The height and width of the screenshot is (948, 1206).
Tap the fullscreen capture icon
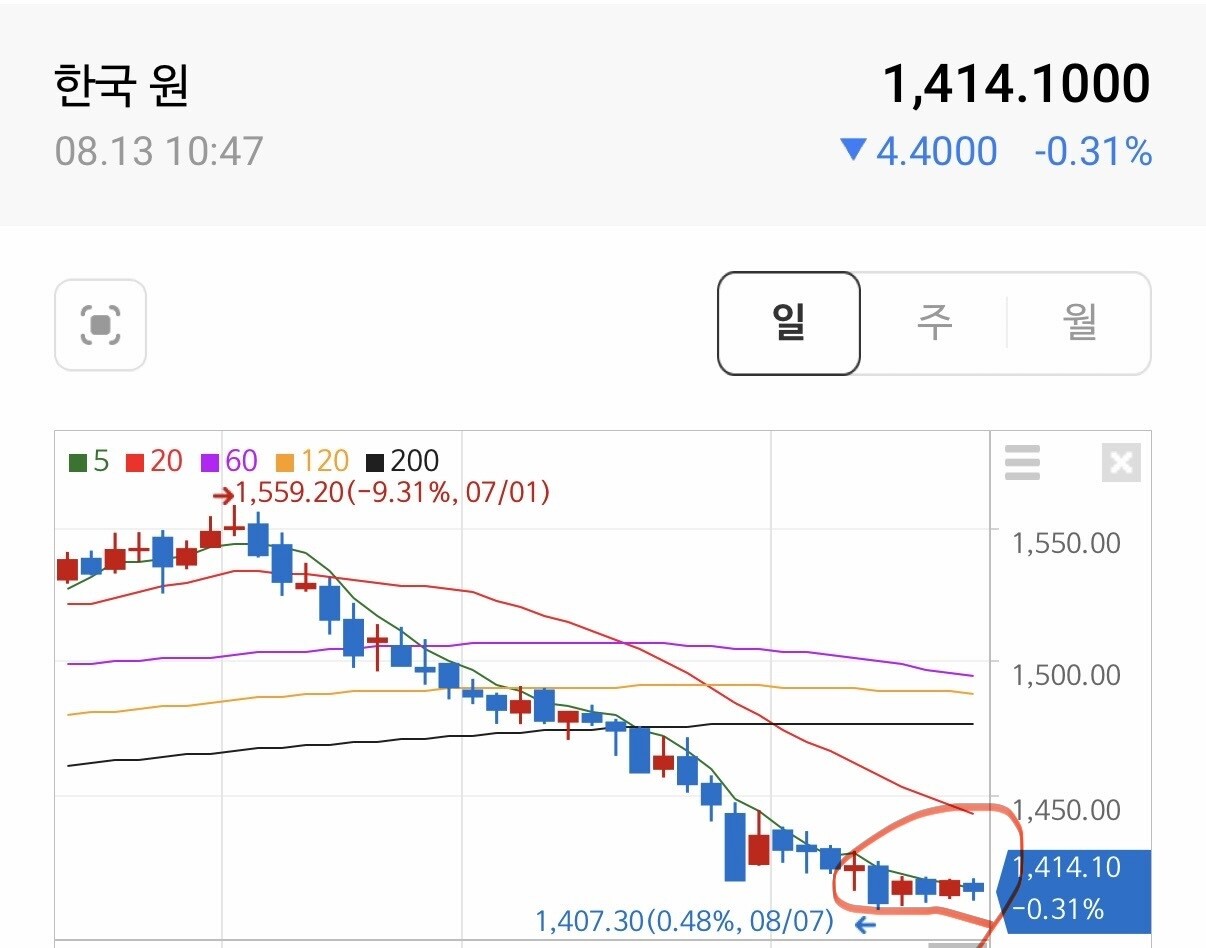(x=100, y=324)
